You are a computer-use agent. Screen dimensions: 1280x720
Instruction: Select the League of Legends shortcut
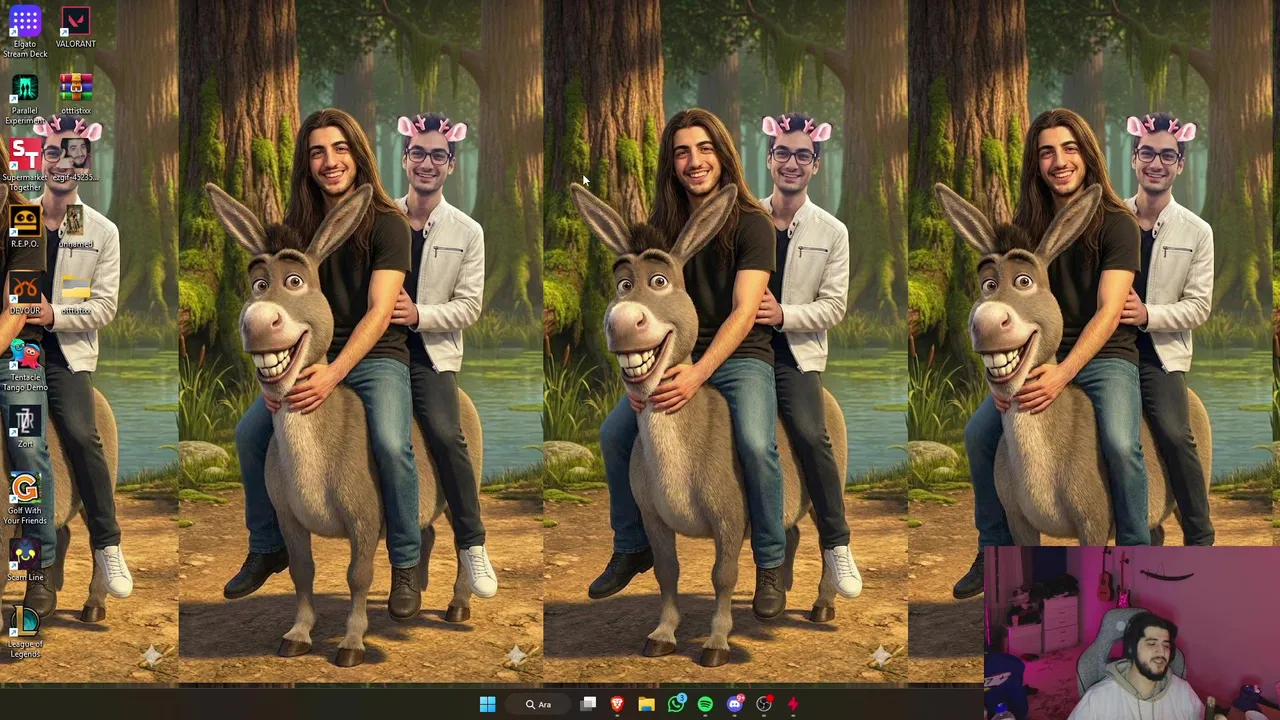[x=25, y=633]
